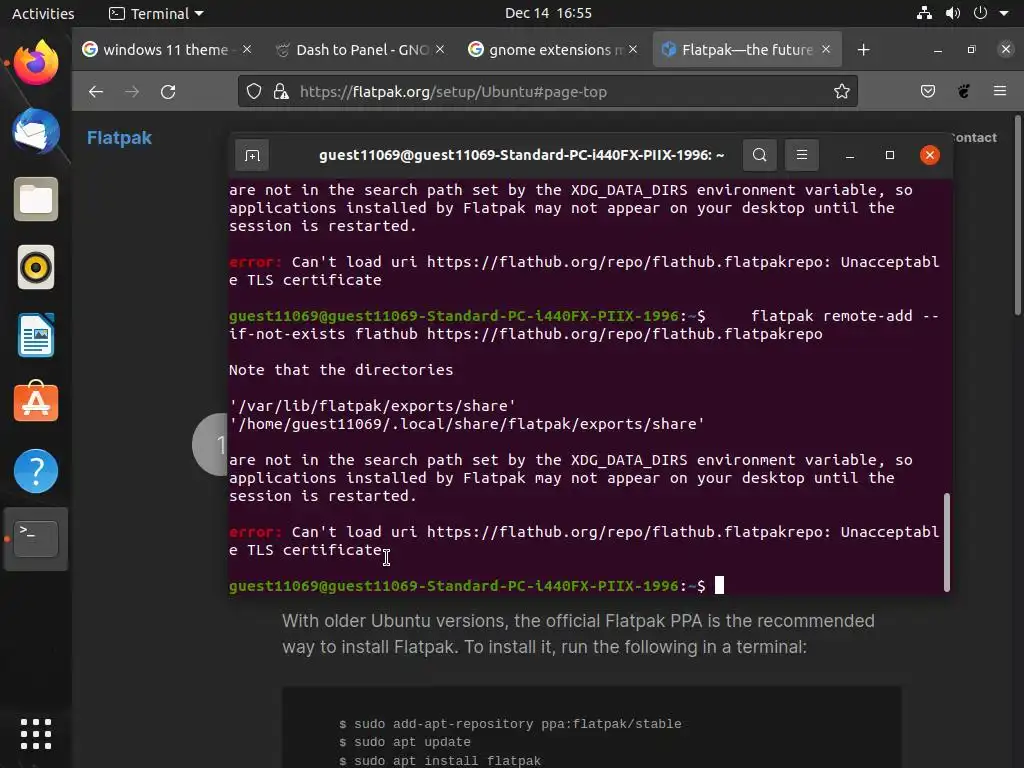Viewport: 1024px width, 768px height.
Task: Launch LibreOffice Writer from the dock
Action: (x=36, y=336)
